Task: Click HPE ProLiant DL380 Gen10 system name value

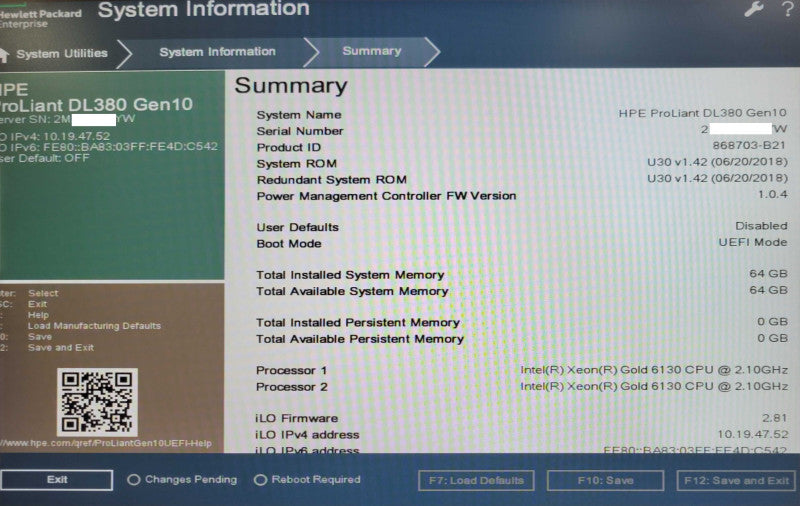Action: click(x=703, y=113)
